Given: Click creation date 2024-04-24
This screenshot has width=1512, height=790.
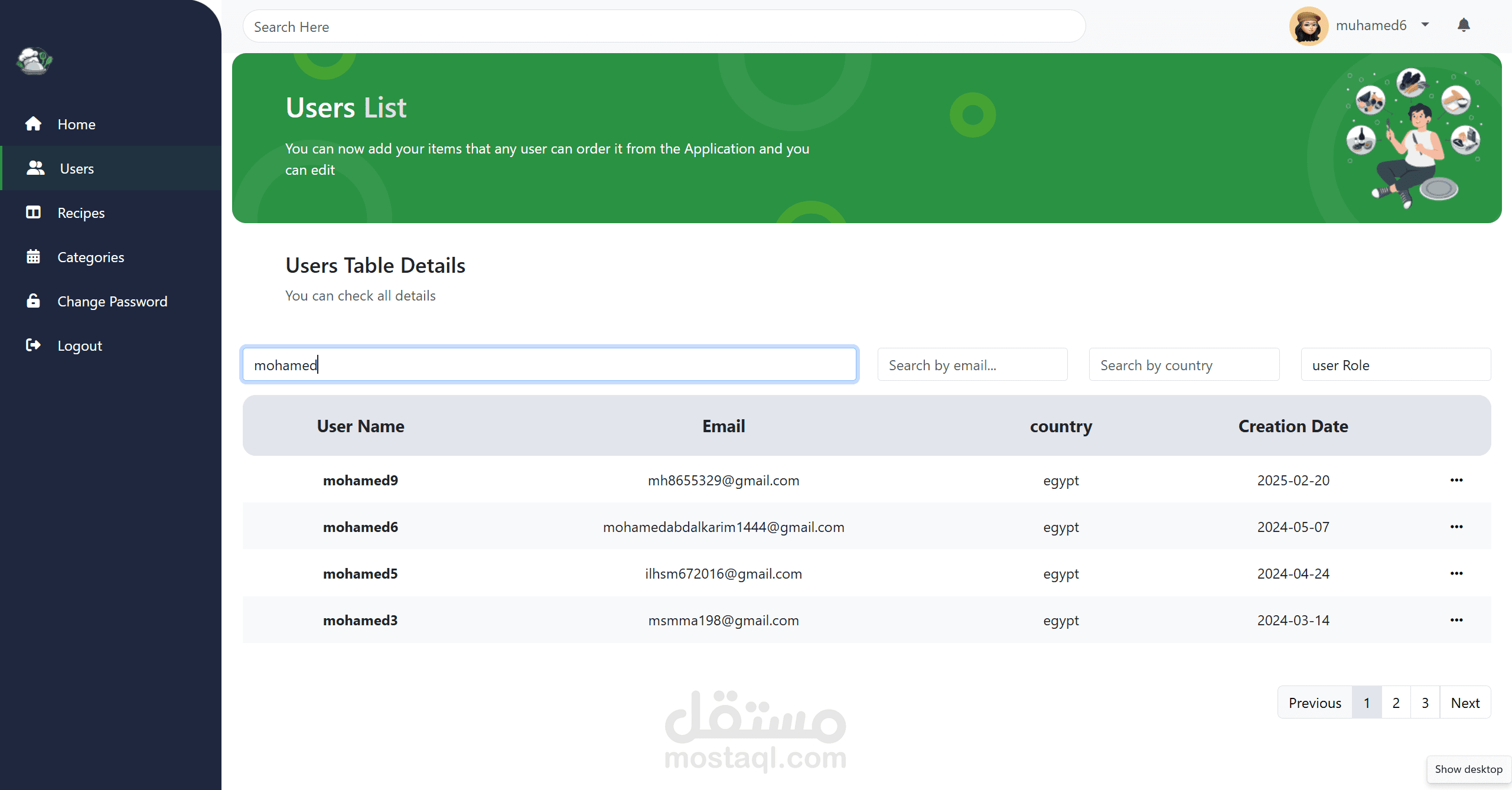Looking at the screenshot, I should (x=1293, y=573).
